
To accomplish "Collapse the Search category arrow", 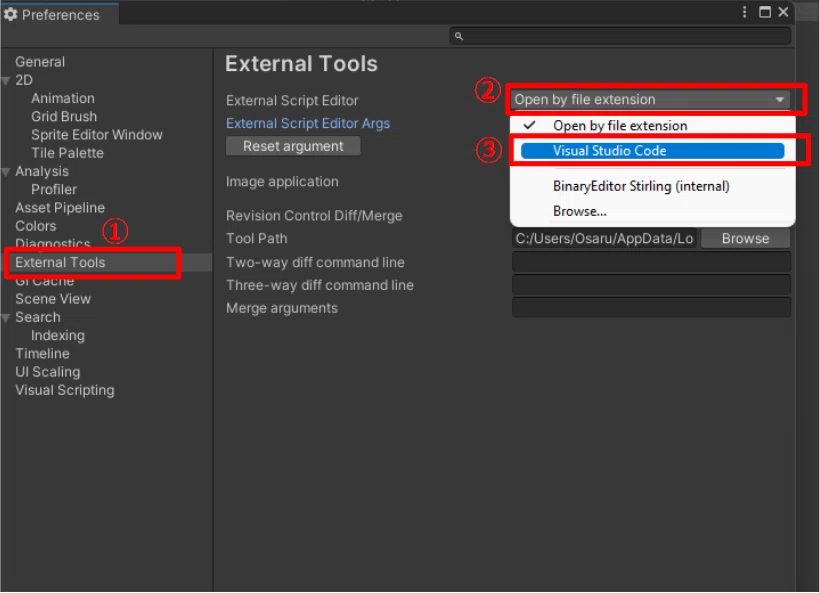I will point(6,318).
